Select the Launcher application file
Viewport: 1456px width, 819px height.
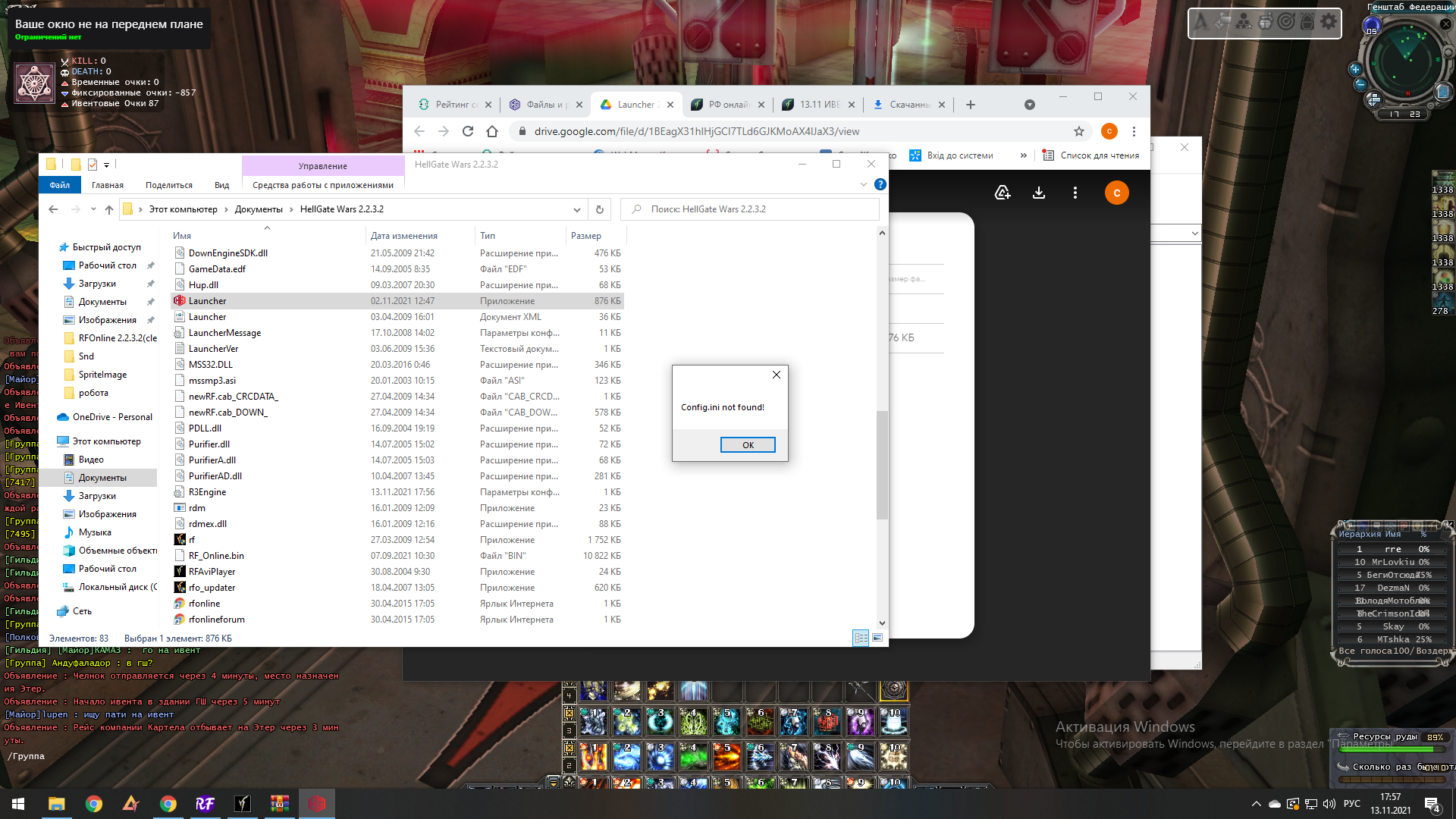click(x=397, y=301)
